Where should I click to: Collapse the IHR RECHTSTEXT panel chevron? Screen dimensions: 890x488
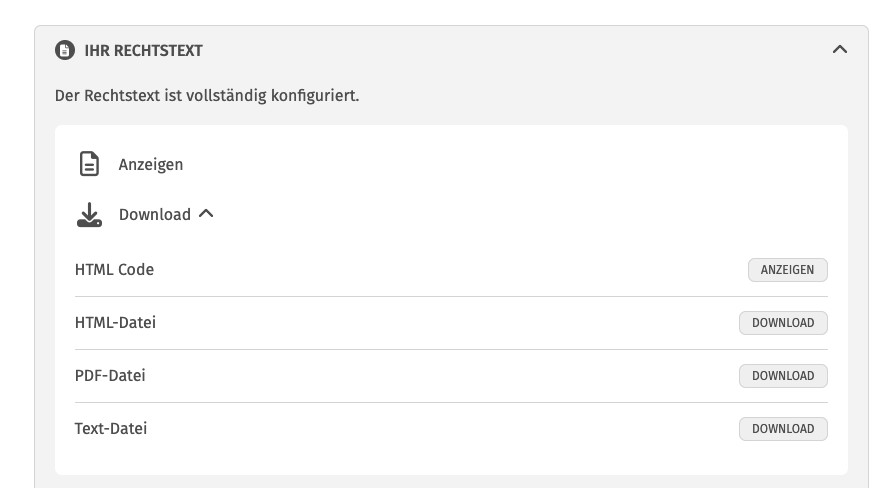840,49
